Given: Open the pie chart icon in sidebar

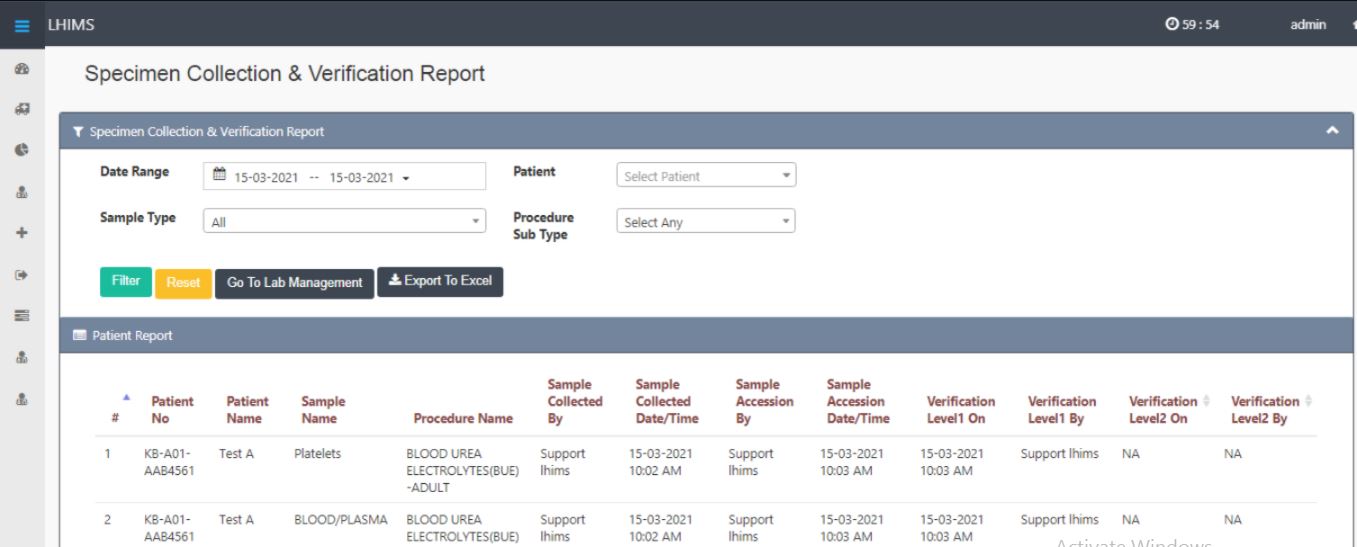Looking at the screenshot, I should [21, 150].
